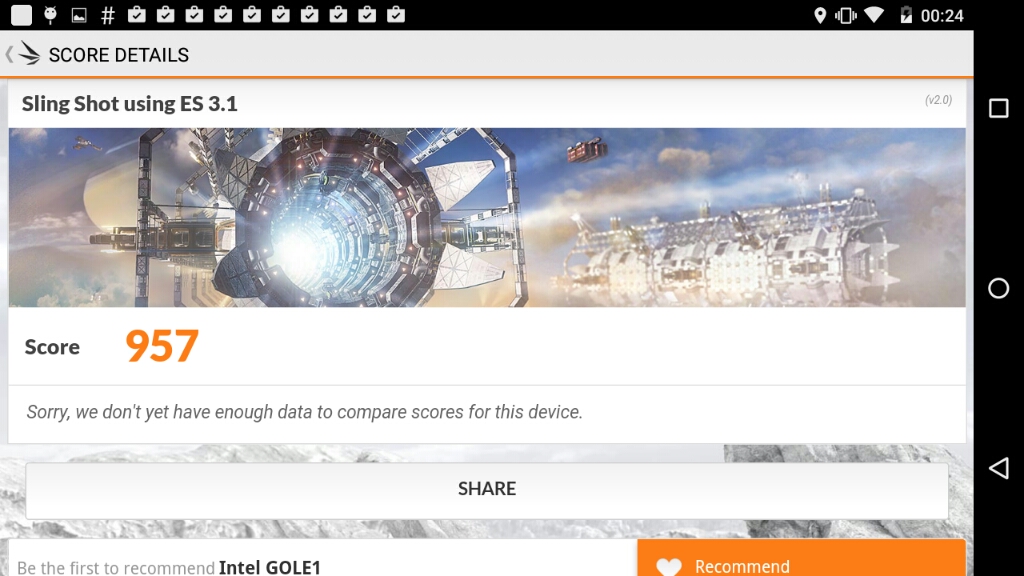Screen dimensions: 1024x576
Task: Open the hash symbol notification icon
Action: [108, 16]
